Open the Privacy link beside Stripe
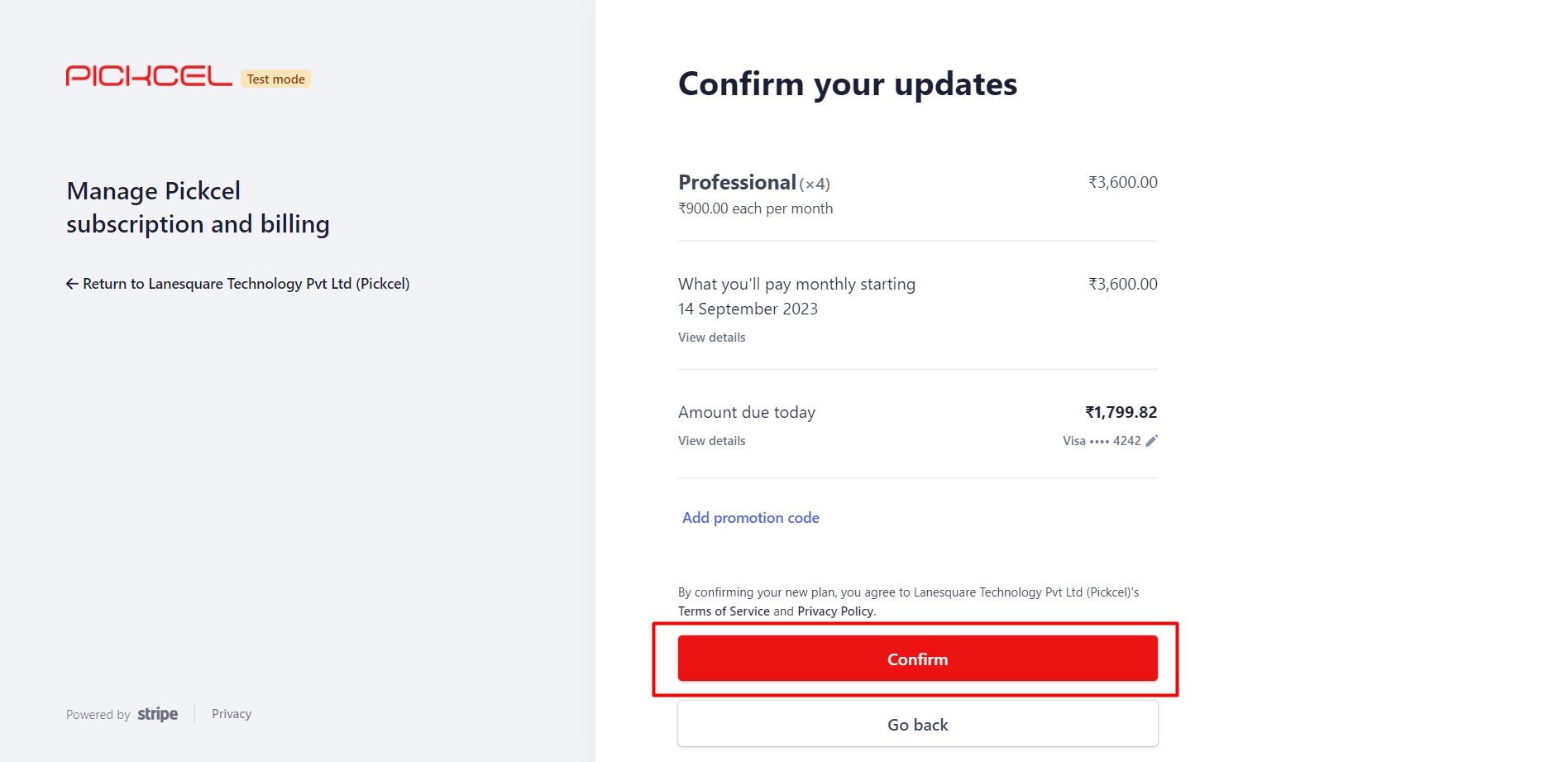The height and width of the screenshot is (762, 1568). point(232,714)
